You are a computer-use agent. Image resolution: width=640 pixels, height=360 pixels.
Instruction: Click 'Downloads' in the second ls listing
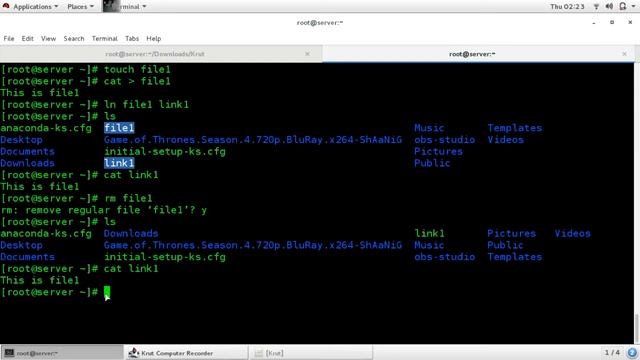(131, 233)
